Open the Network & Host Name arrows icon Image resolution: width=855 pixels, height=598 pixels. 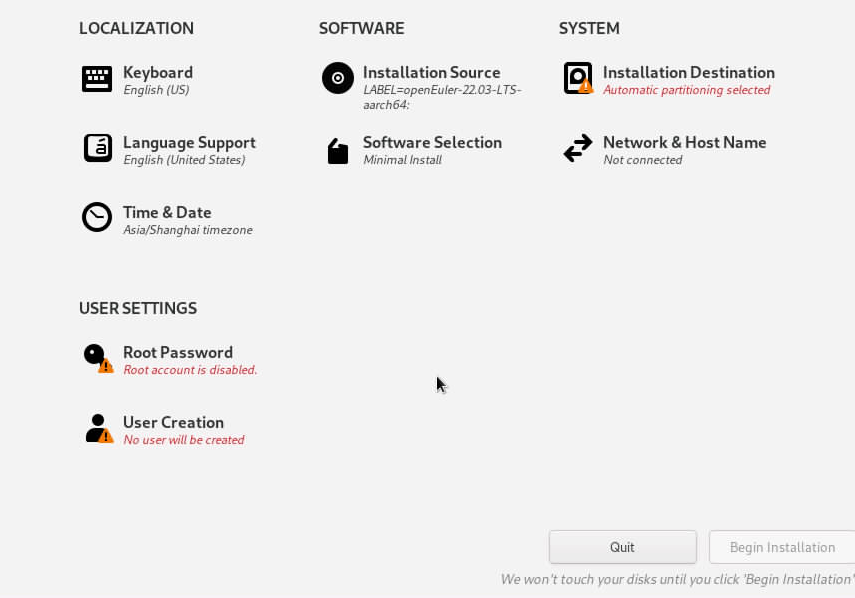[577, 148]
